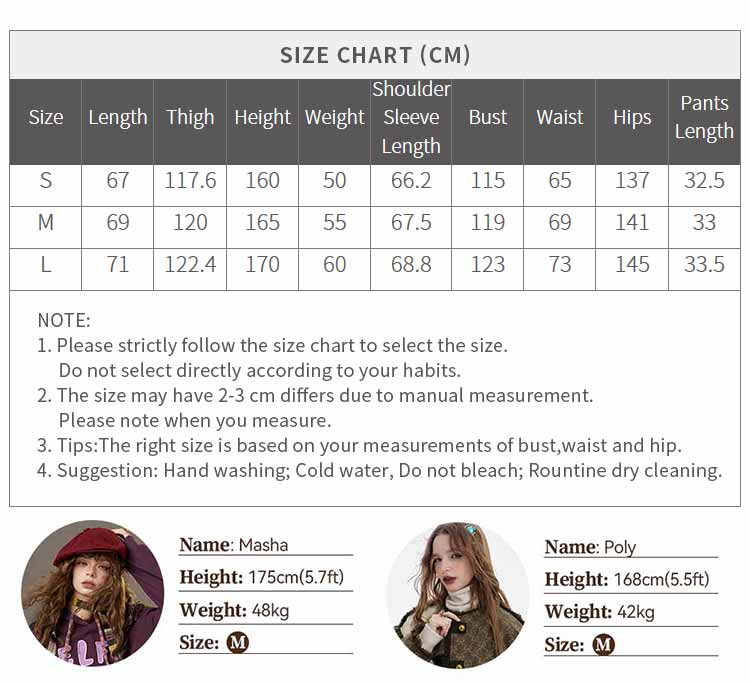The height and width of the screenshot is (683, 750).
Task: Select the M size row label
Action: pyautogui.click(x=45, y=222)
